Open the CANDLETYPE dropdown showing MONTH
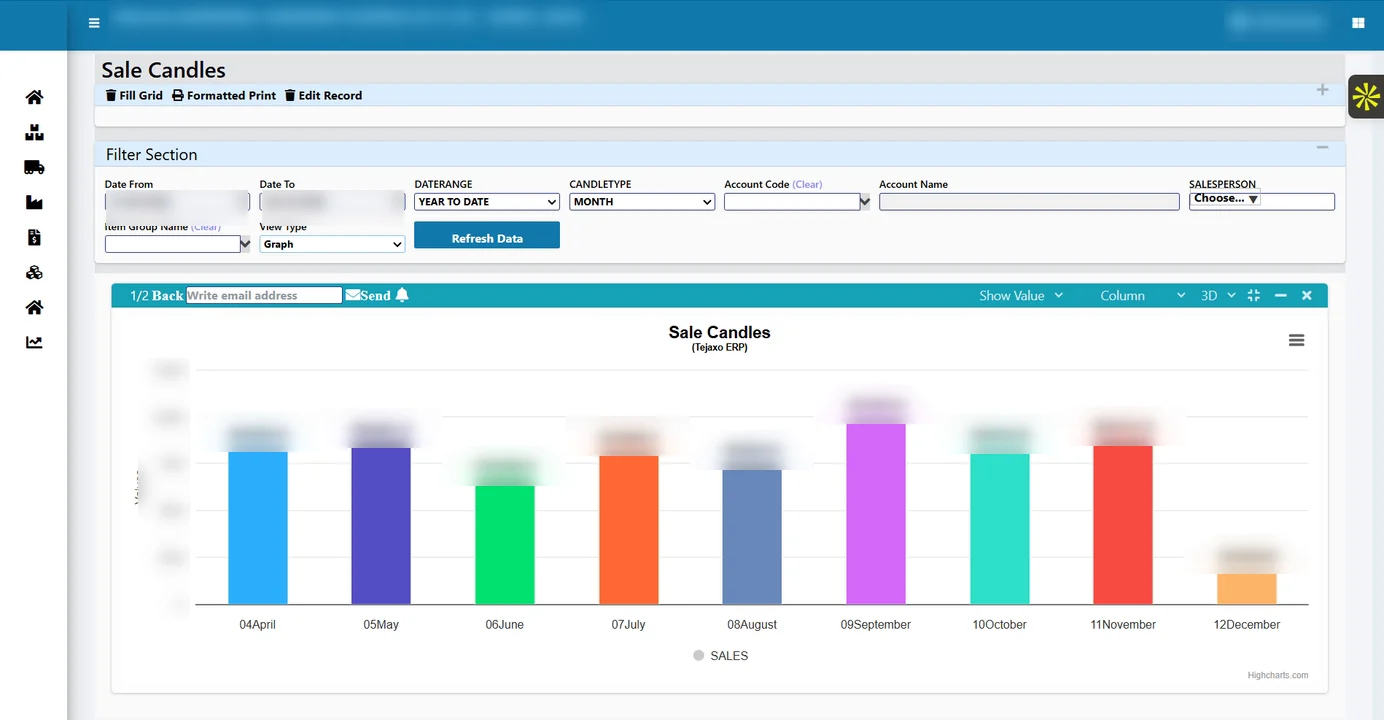1384x720 pixels. point(642,202)
